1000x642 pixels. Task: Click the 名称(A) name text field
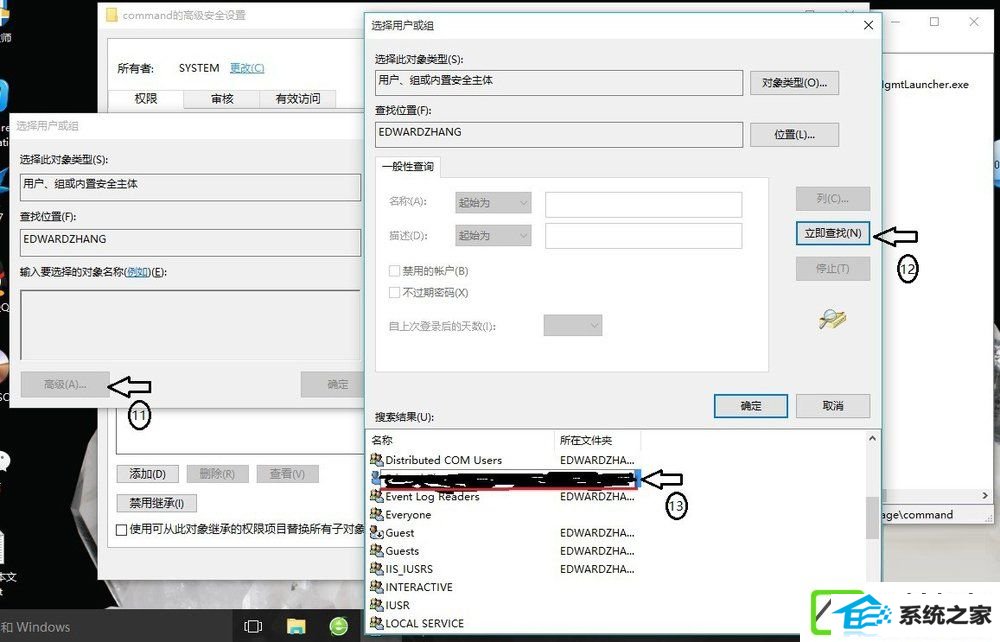[x=643, y=205]
